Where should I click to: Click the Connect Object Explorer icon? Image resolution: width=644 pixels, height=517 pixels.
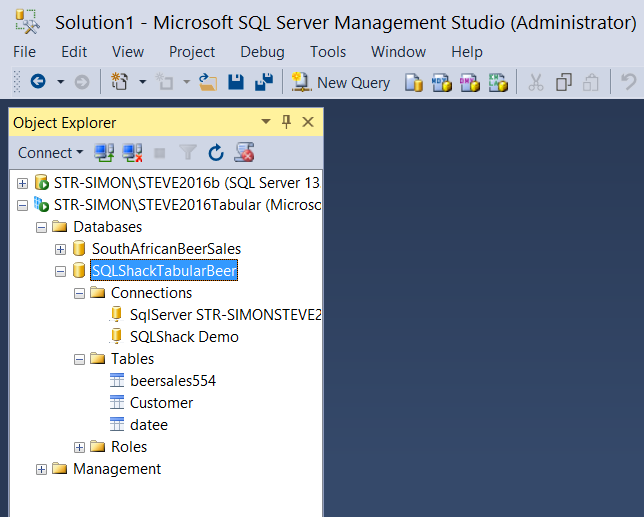(x=104, y=153)
